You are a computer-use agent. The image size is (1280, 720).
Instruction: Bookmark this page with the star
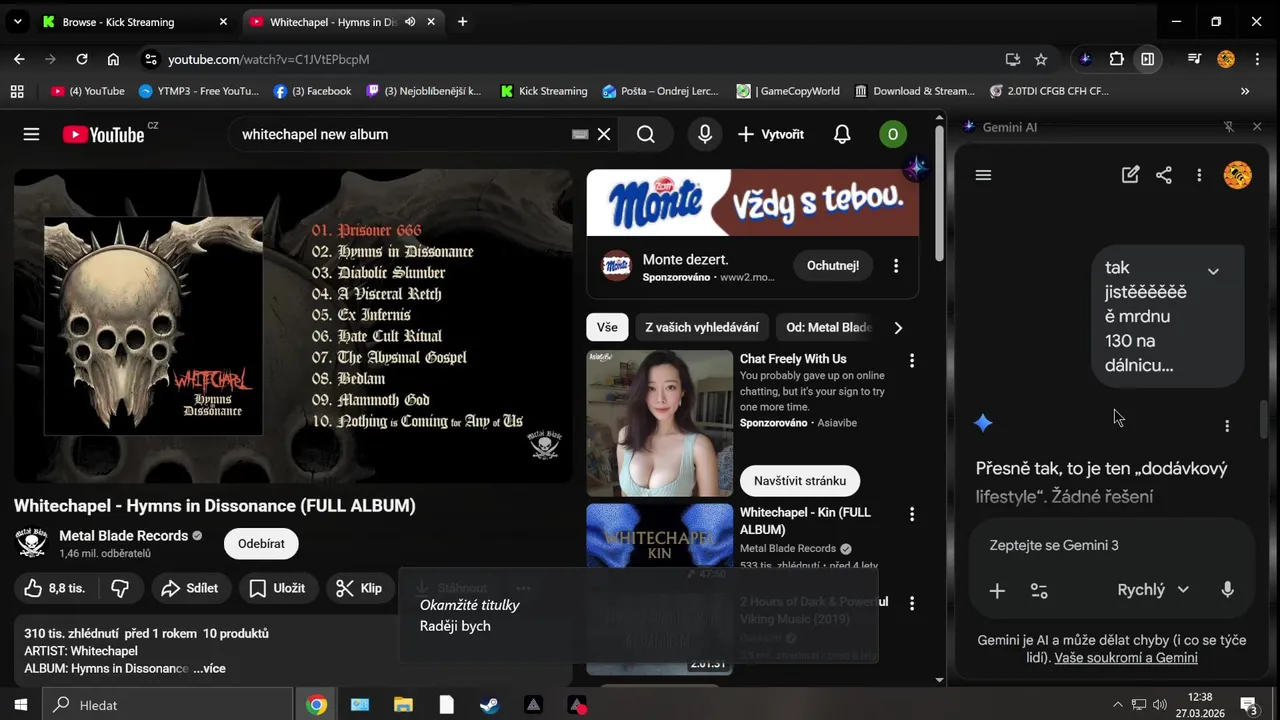click(x=1041, y=59)
